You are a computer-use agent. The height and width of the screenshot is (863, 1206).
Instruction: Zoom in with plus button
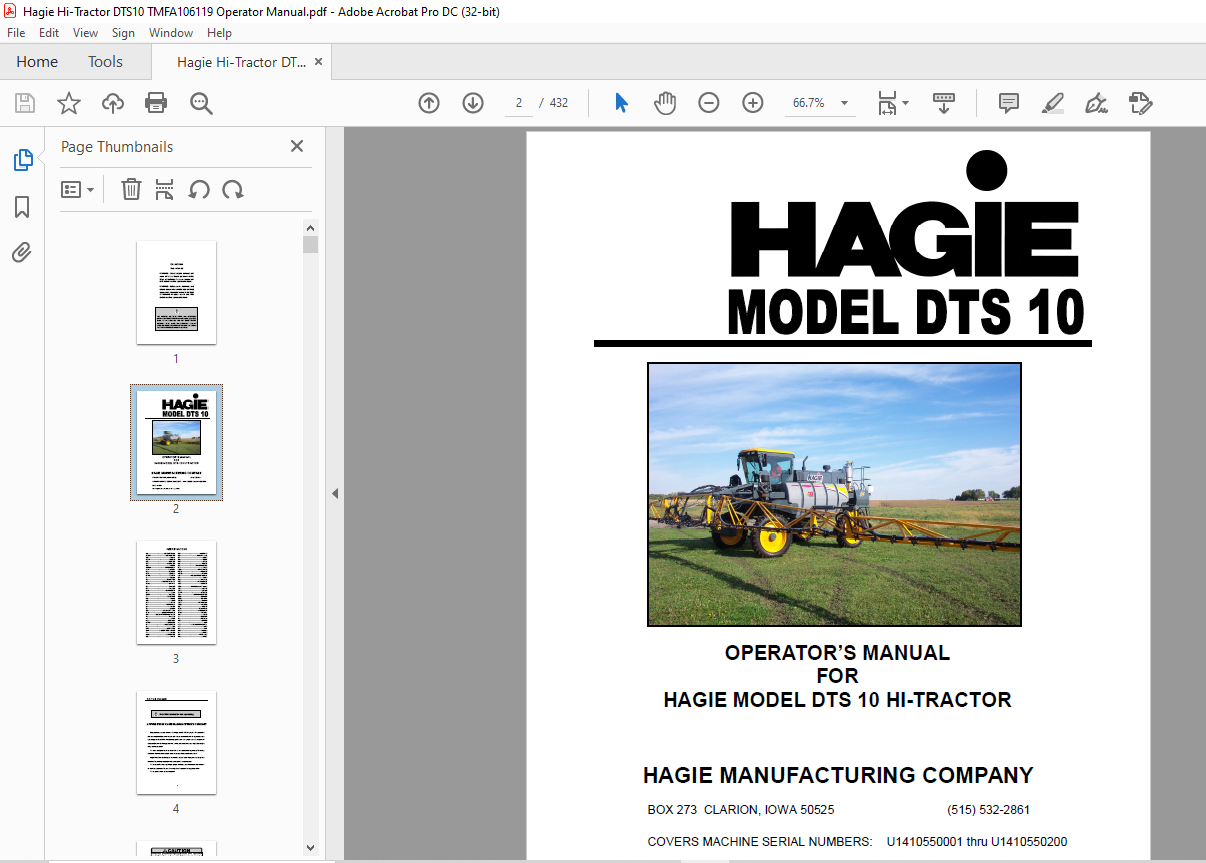[753, 103]
